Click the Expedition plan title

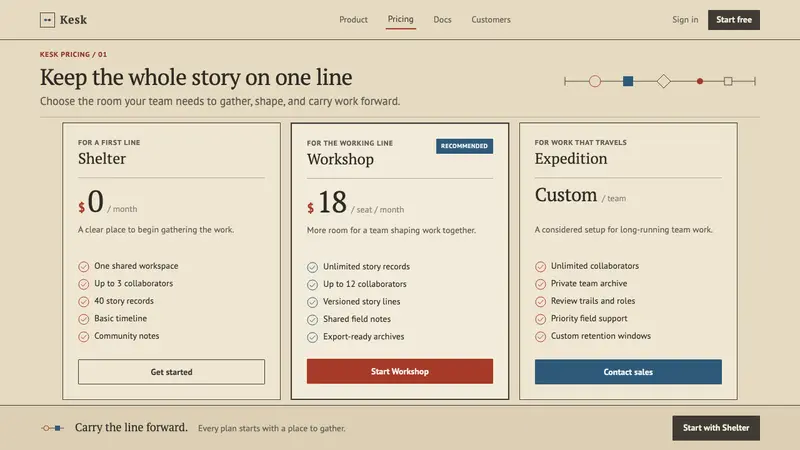pyautogui.click(x=571, y=159)
